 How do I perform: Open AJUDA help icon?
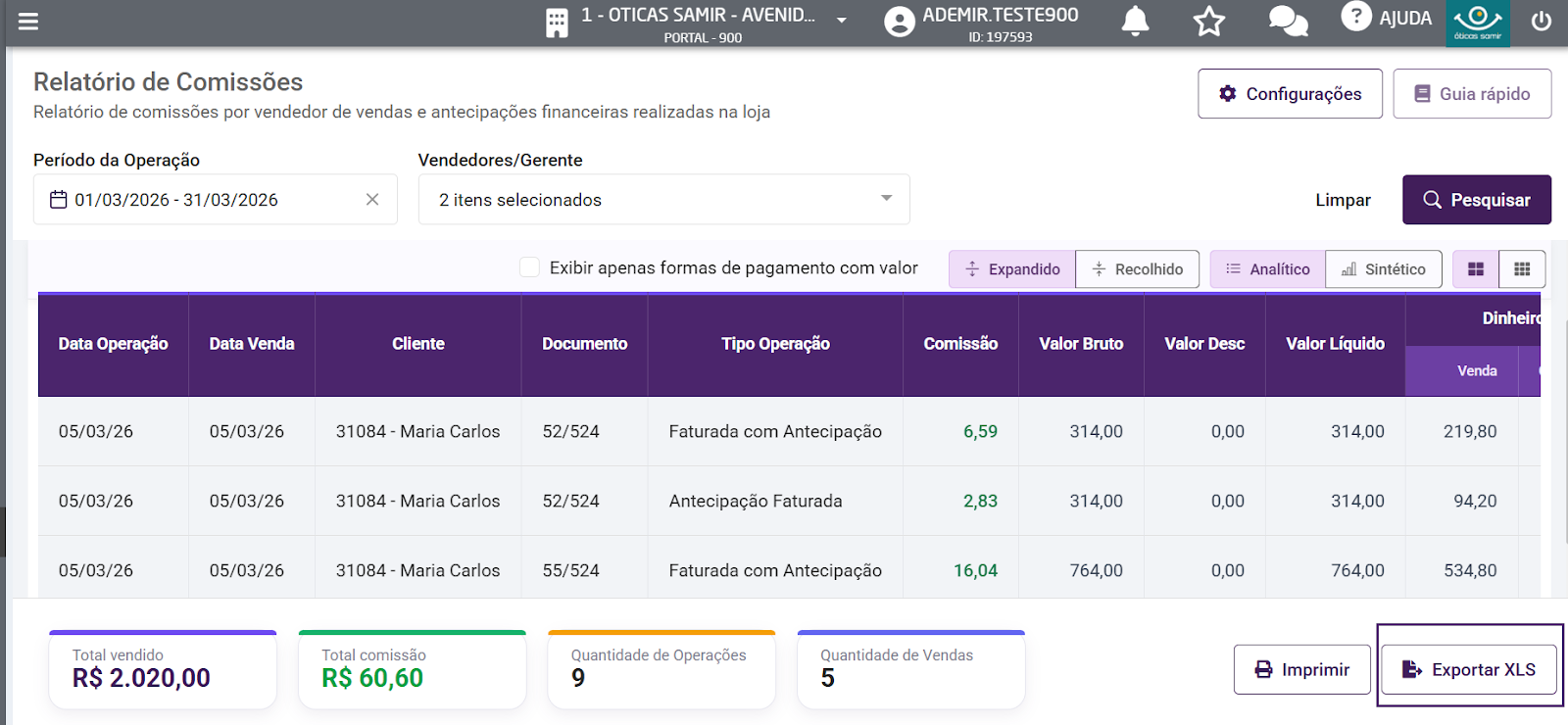tap(1356, 17)
